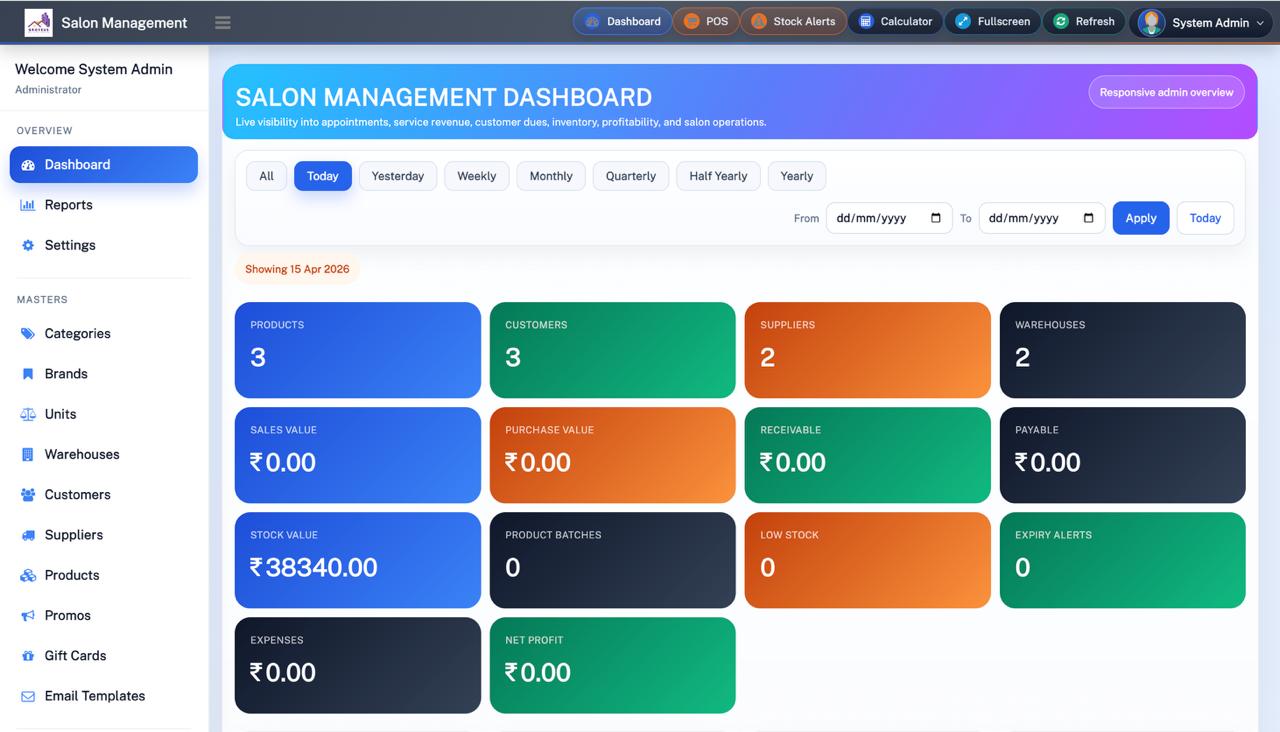Screen dimensions: 1280x732
Task: Click the Stock Value card
Action: [x=357, y=560]
